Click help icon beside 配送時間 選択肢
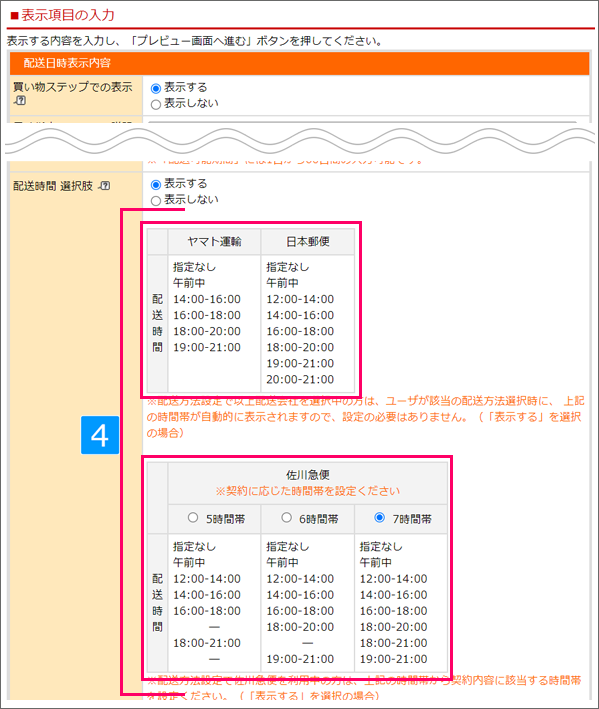Viewport: 599px width, 709px height. pyautogui.click(x=104, y=185)
